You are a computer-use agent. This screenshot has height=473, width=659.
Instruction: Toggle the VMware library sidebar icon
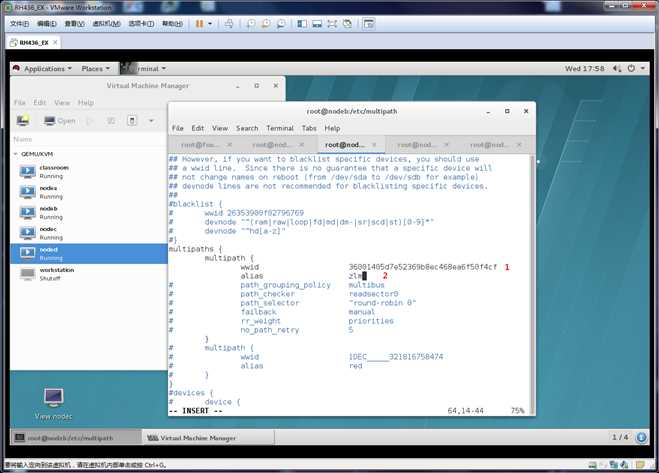pyautogui.click(x=302, y=24)
